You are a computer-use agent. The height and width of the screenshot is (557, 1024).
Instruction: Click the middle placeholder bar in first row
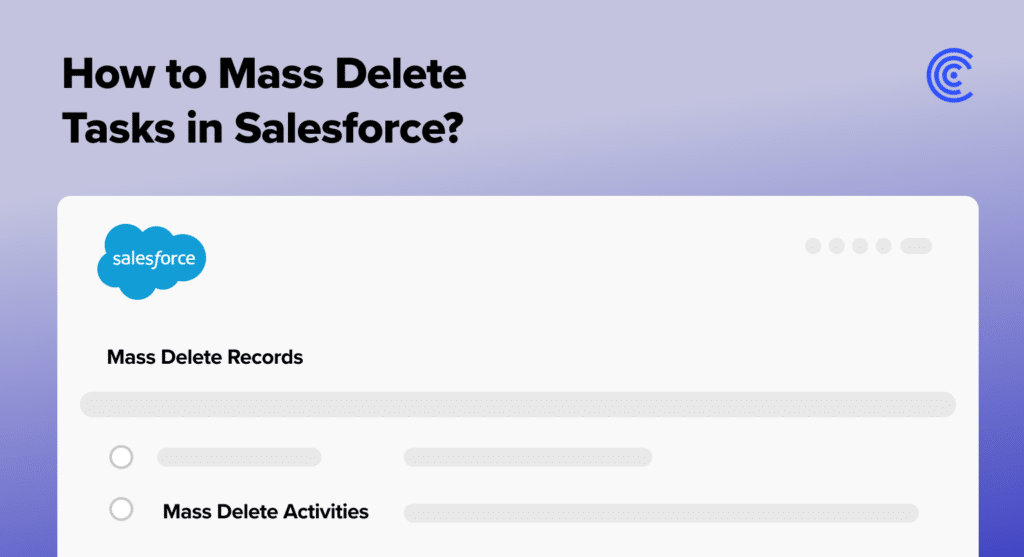point(528,457)
